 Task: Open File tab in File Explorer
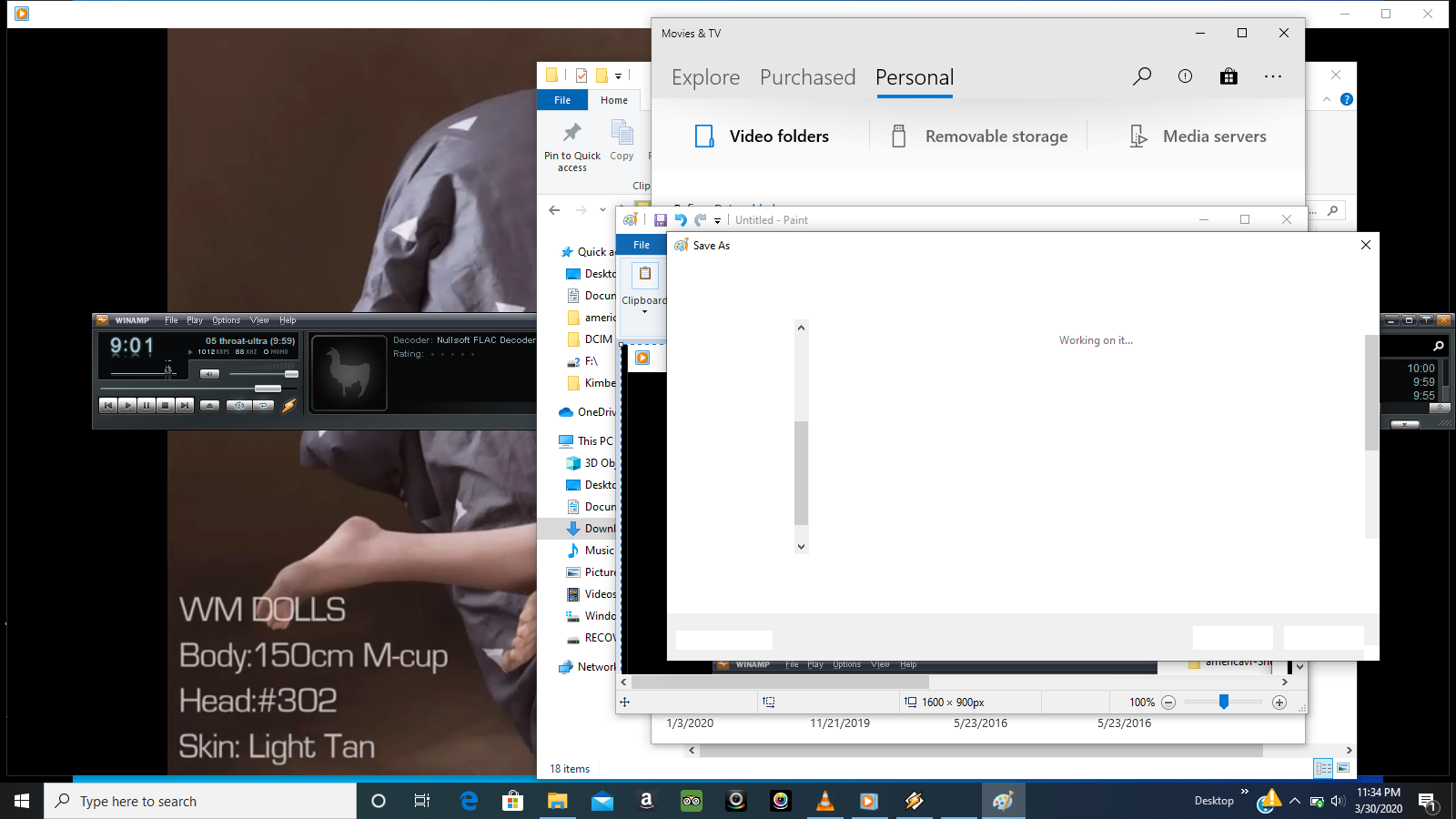click(562, 100)
